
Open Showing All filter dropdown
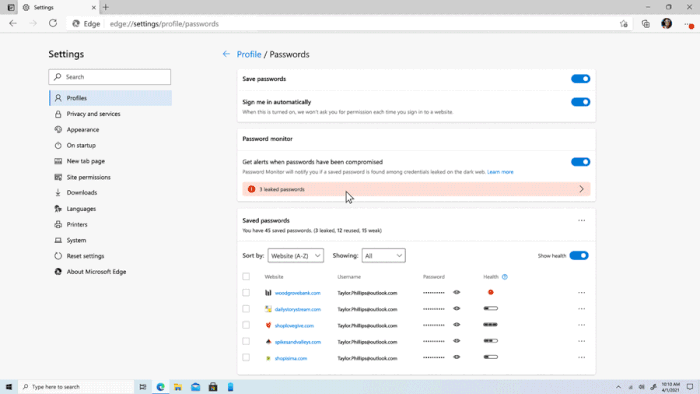(383, 256)
